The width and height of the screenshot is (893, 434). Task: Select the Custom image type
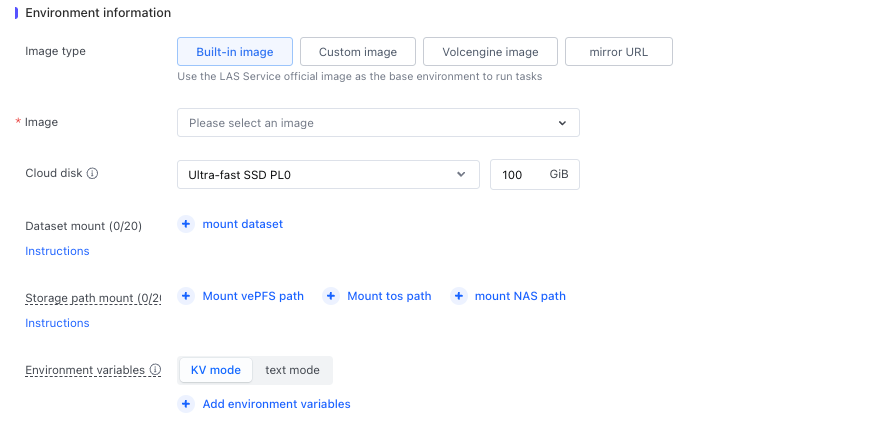[x=358, y=52]
